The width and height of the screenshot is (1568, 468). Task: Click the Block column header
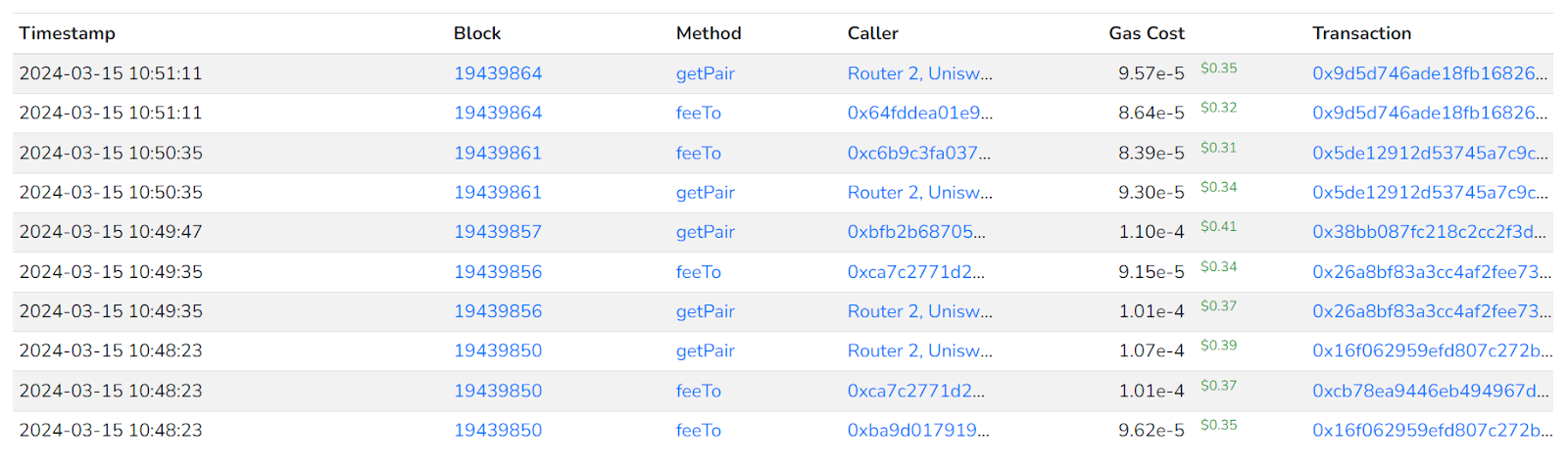pyautogui.click(x=477, y=33)
